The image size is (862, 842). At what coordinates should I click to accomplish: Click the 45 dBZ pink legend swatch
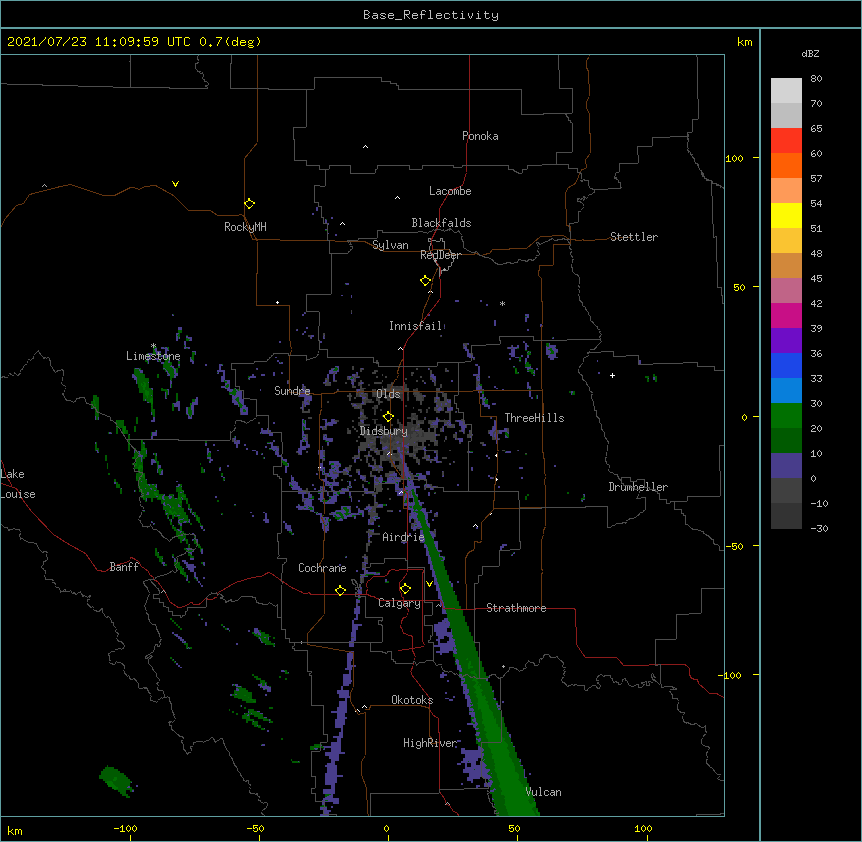tap(786, 291)
